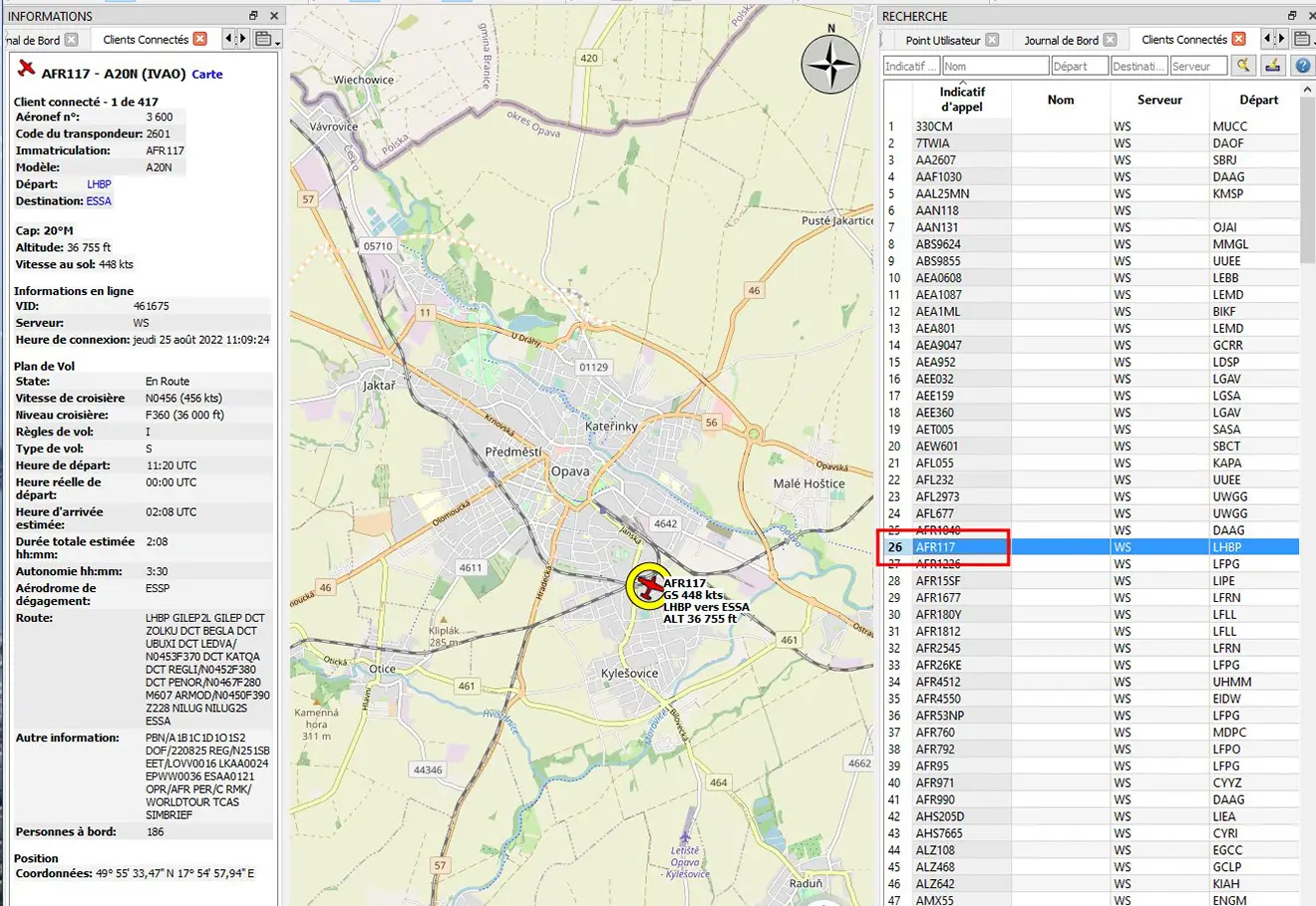
Task: Click road marker 4642 on map
Action: click(x=665, y=523)
